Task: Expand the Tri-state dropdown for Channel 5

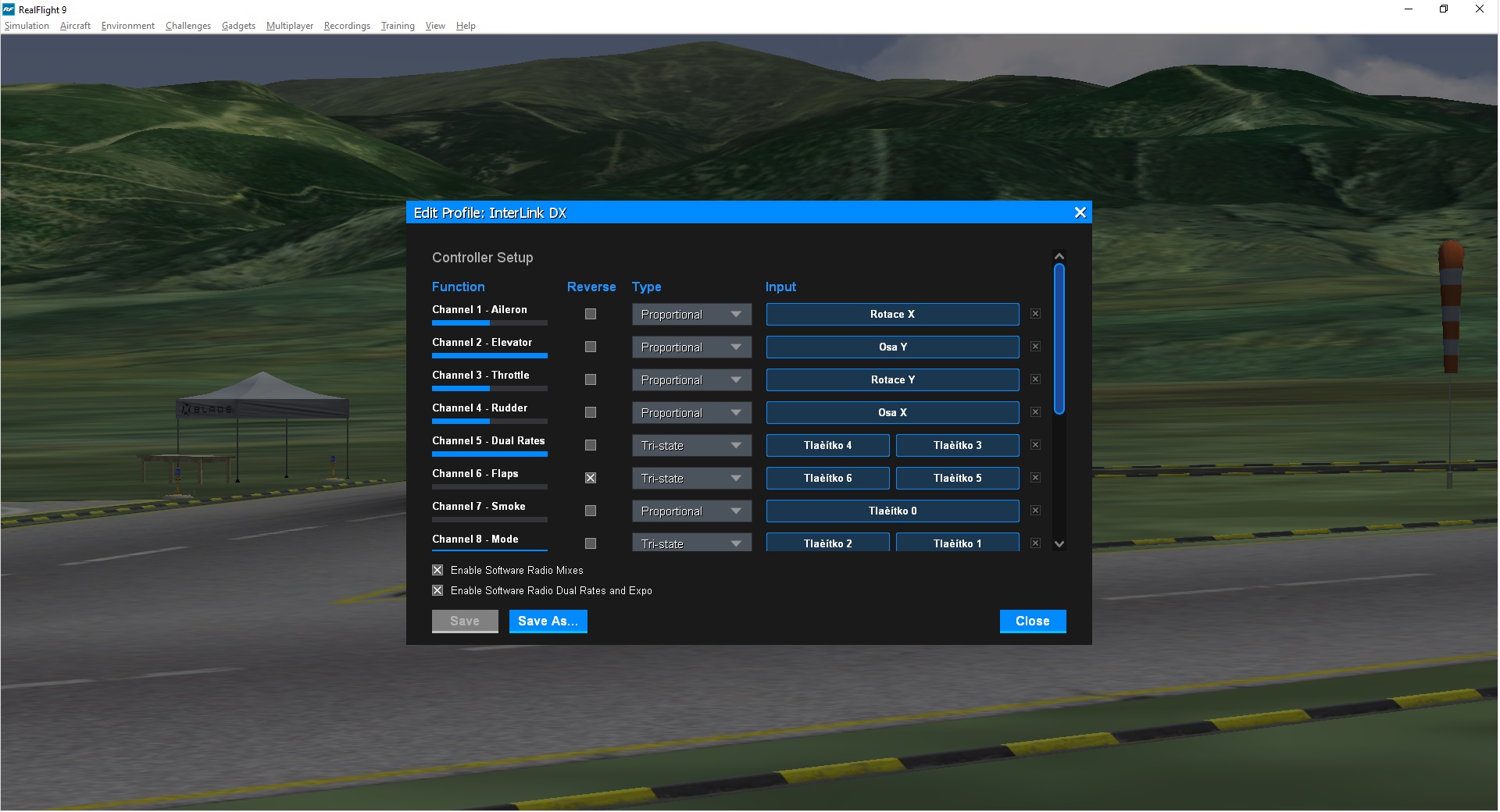Action: [x=691, y=446]
